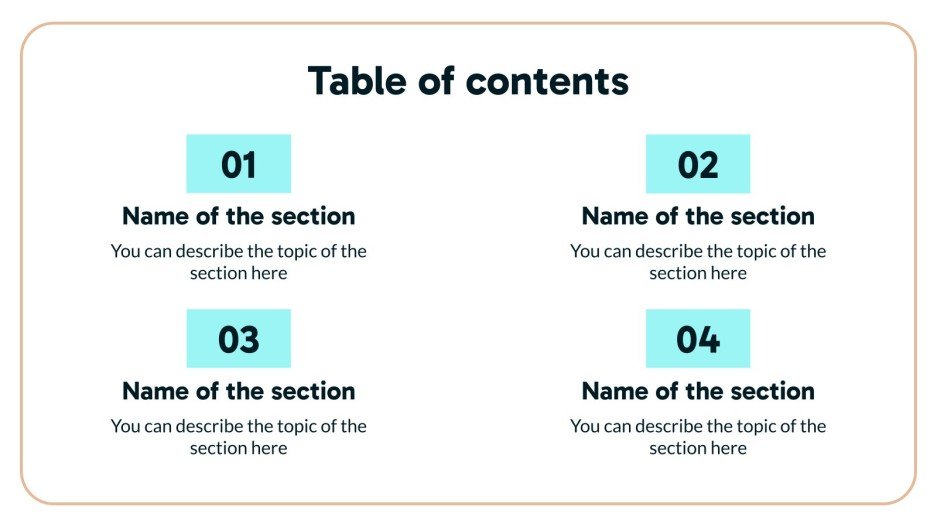Screen dimensions: 937x527
Task: Select "Name of the section" heading under 03
Action: click(238, 391)
